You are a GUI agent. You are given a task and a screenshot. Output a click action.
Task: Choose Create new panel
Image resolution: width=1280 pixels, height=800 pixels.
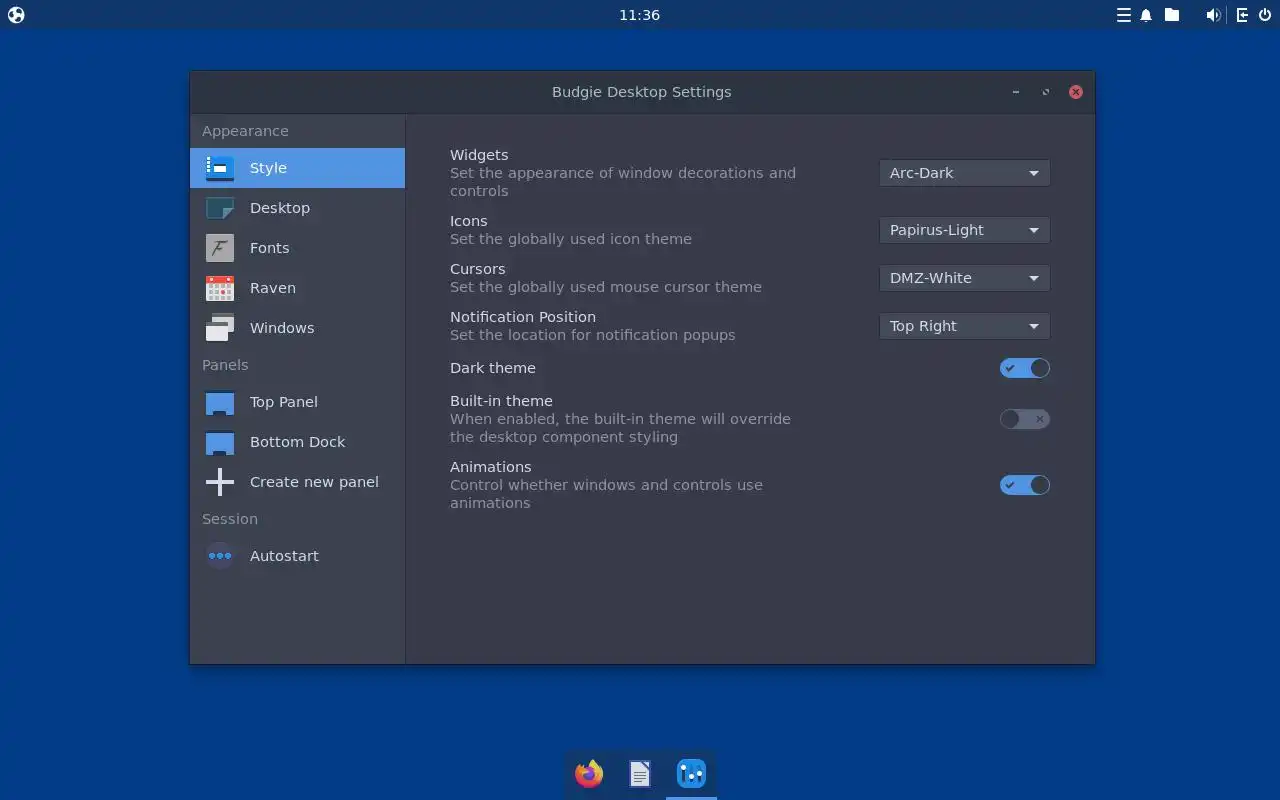point(297,482)
